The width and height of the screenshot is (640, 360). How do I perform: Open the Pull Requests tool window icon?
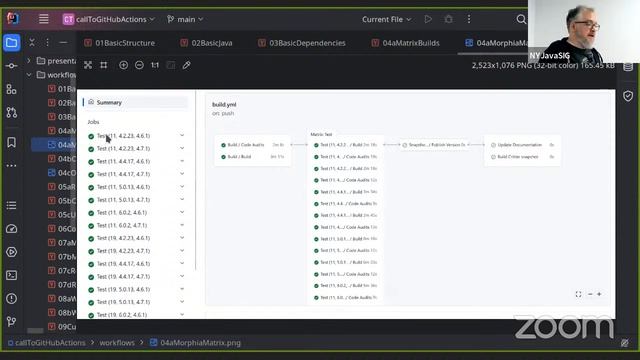pos(11,112)
